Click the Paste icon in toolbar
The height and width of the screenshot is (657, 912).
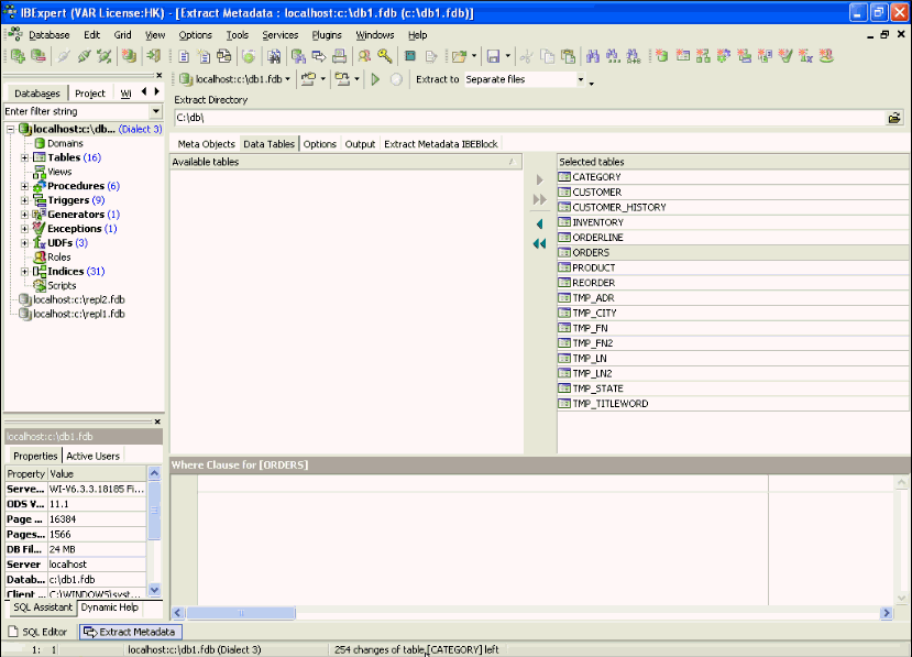(x=567, y=57)
